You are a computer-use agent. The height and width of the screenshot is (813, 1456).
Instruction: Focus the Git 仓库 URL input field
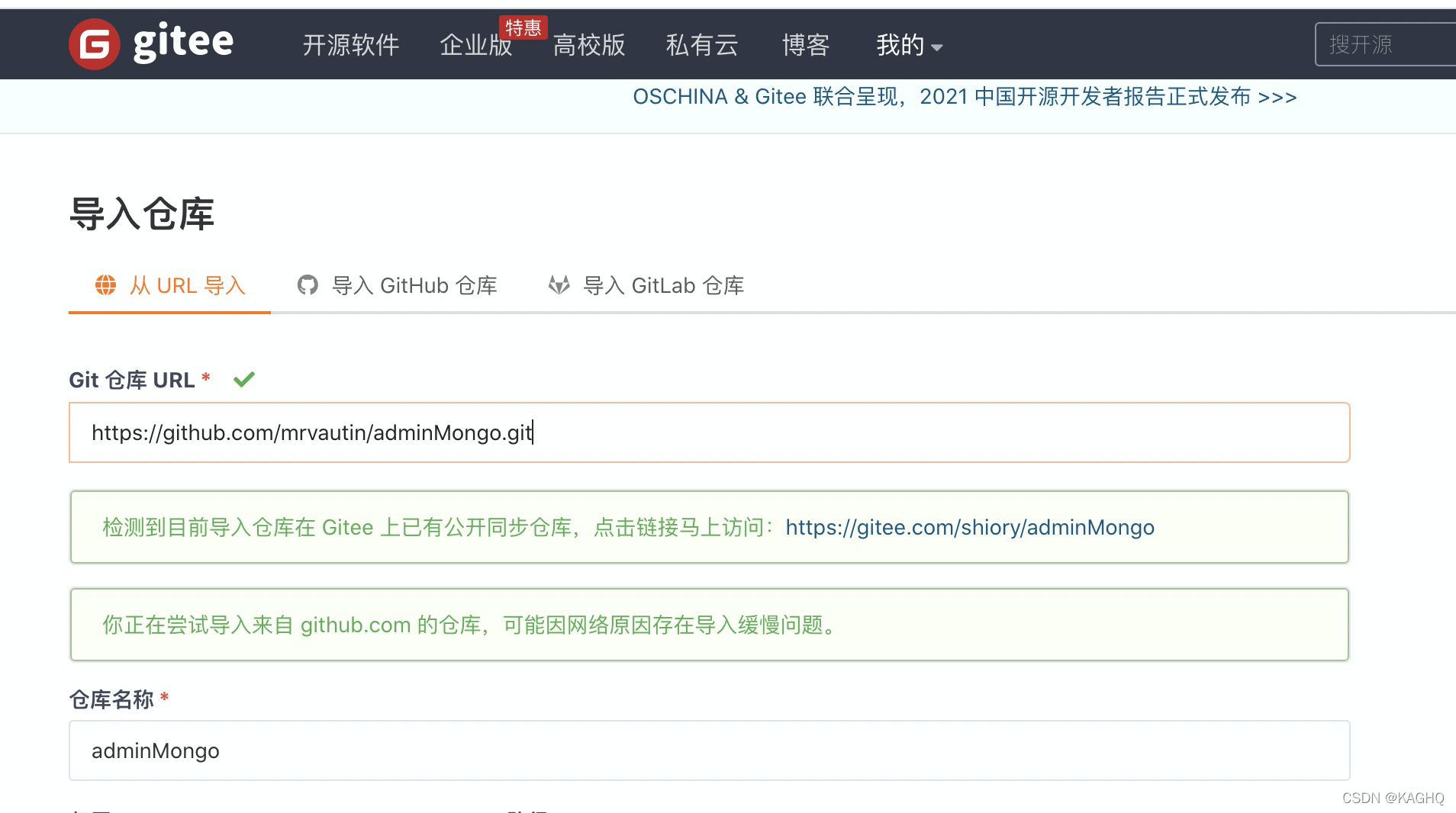pos(710,432)
